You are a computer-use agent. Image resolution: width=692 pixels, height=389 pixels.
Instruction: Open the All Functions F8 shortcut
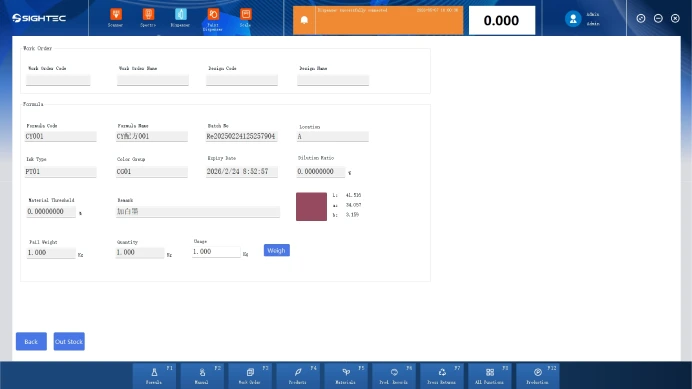click(489, 375)
